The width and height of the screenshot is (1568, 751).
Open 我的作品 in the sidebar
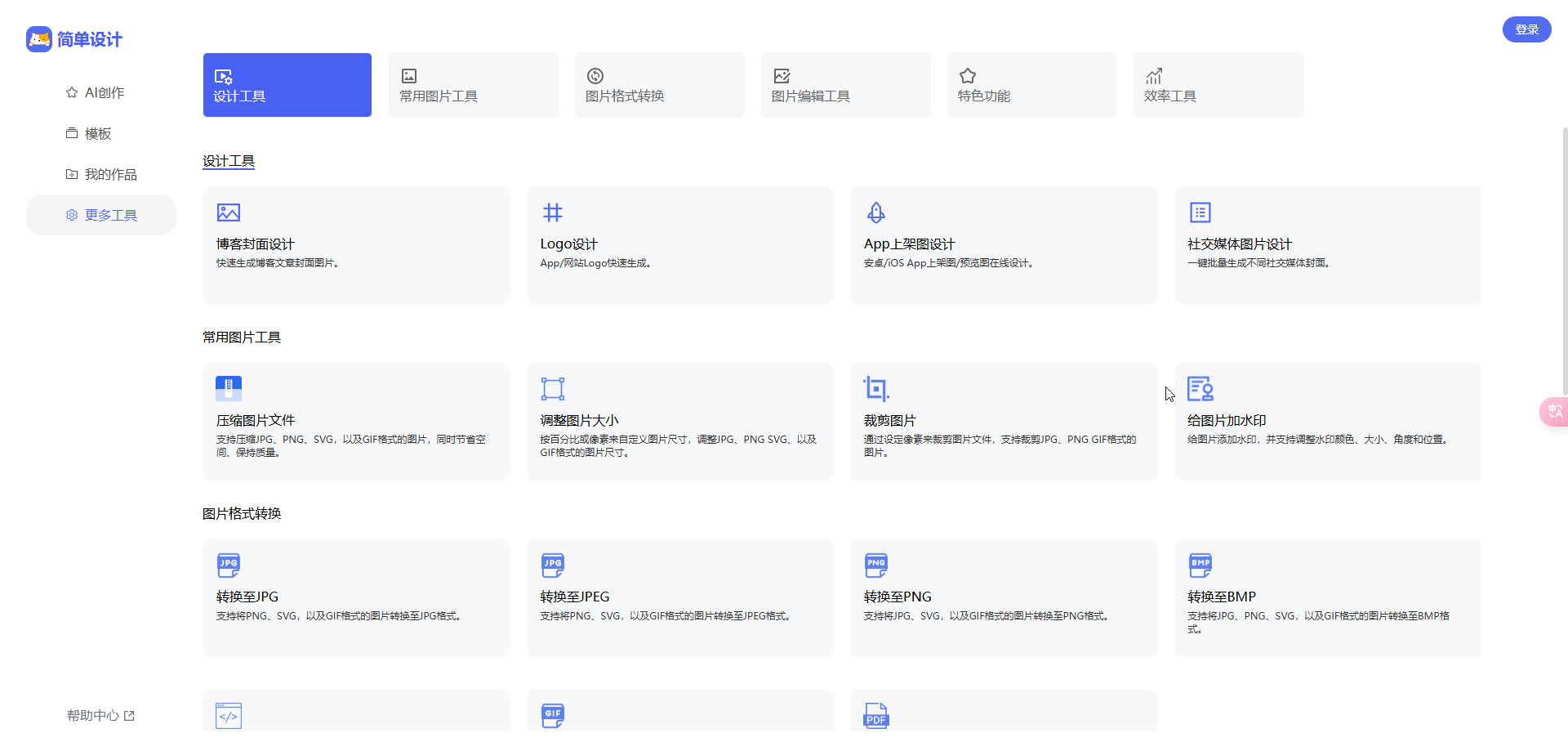(101, 174)
